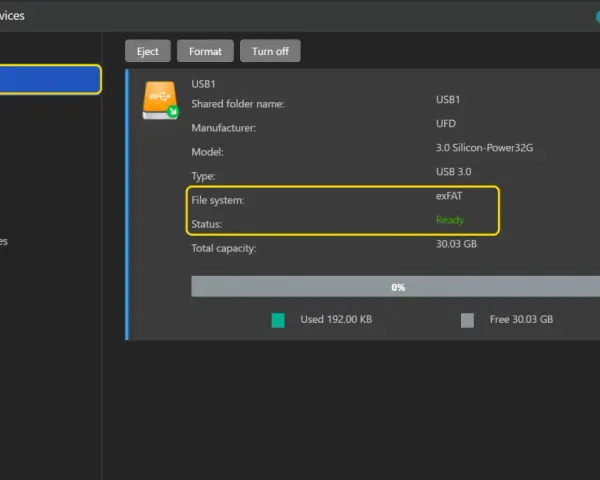600x480 pixels.
Task: Click the green Ready status value
Action: pos(450,220)
